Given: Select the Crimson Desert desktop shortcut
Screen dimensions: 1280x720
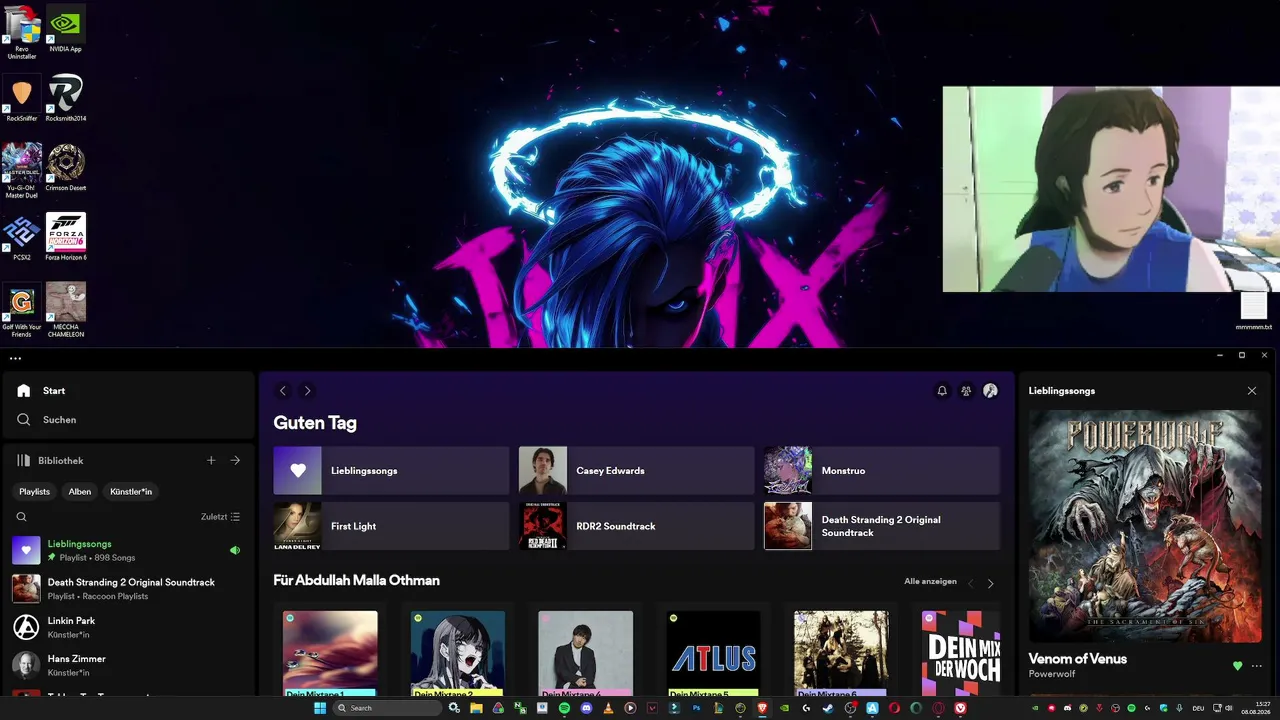Looking at the screenshot, I should 65,167.
